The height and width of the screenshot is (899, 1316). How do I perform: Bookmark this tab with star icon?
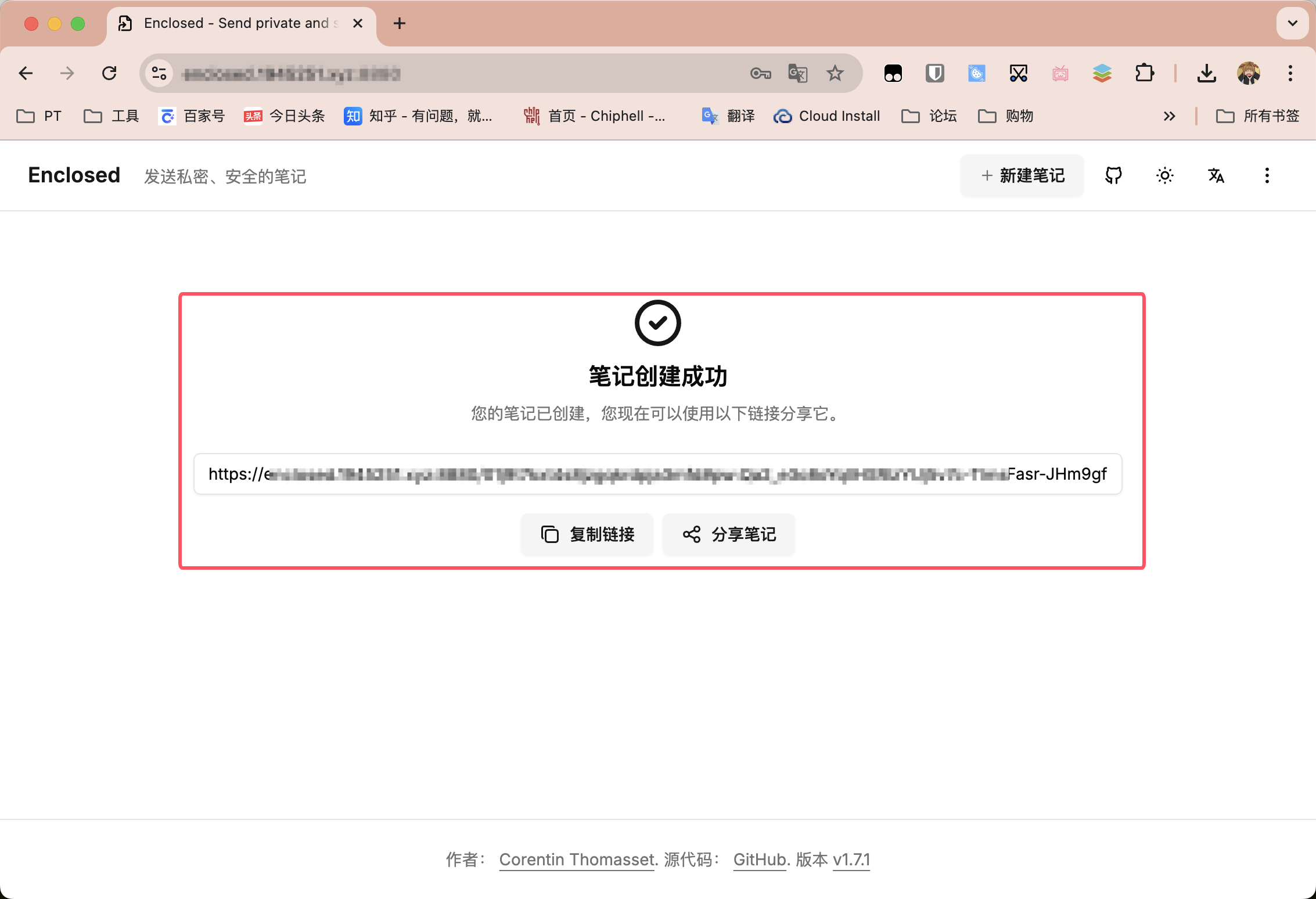835,73
